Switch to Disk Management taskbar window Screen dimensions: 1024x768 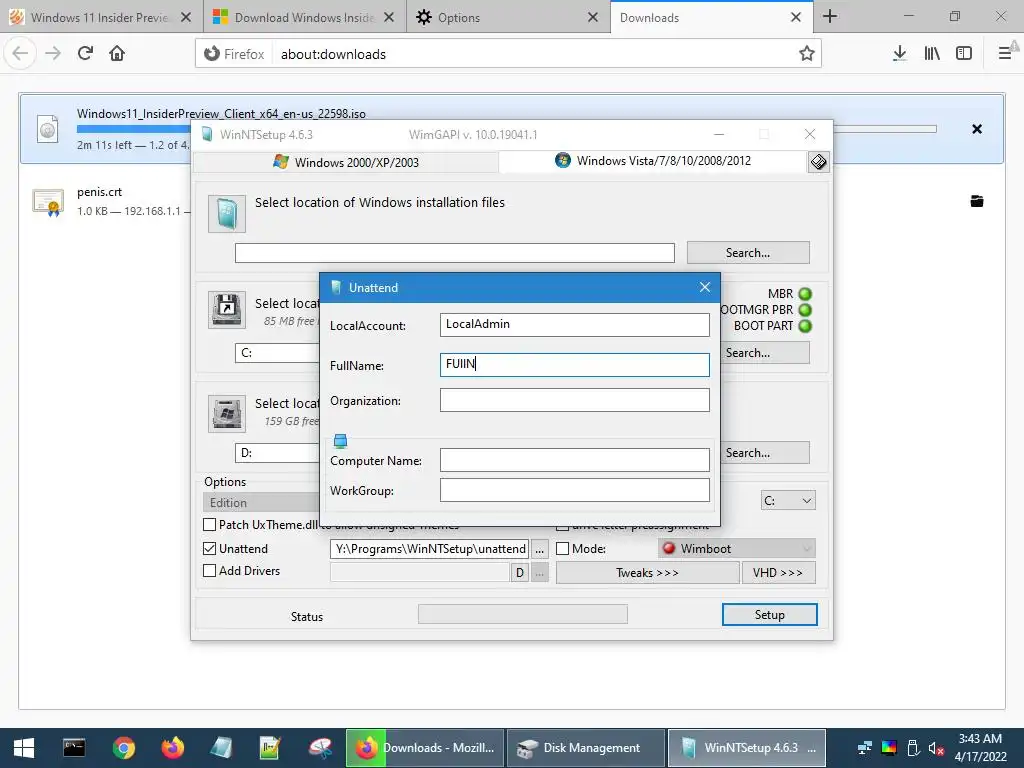tap(585, 748)
